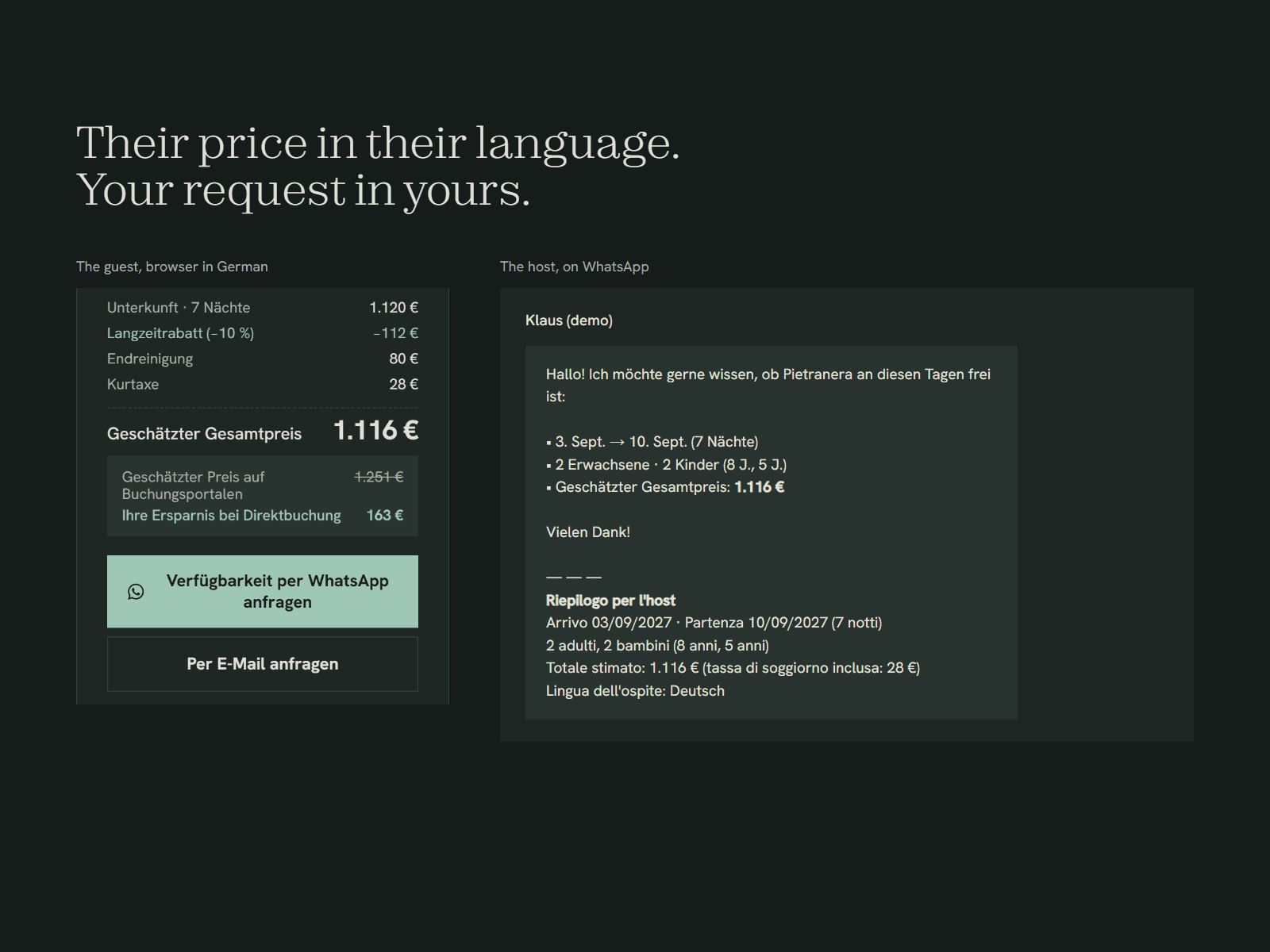This screenshot has height=952, width=1270.
Task: Click the '28 €' Kurtaxe value
Action: click(x=403, y=384)
